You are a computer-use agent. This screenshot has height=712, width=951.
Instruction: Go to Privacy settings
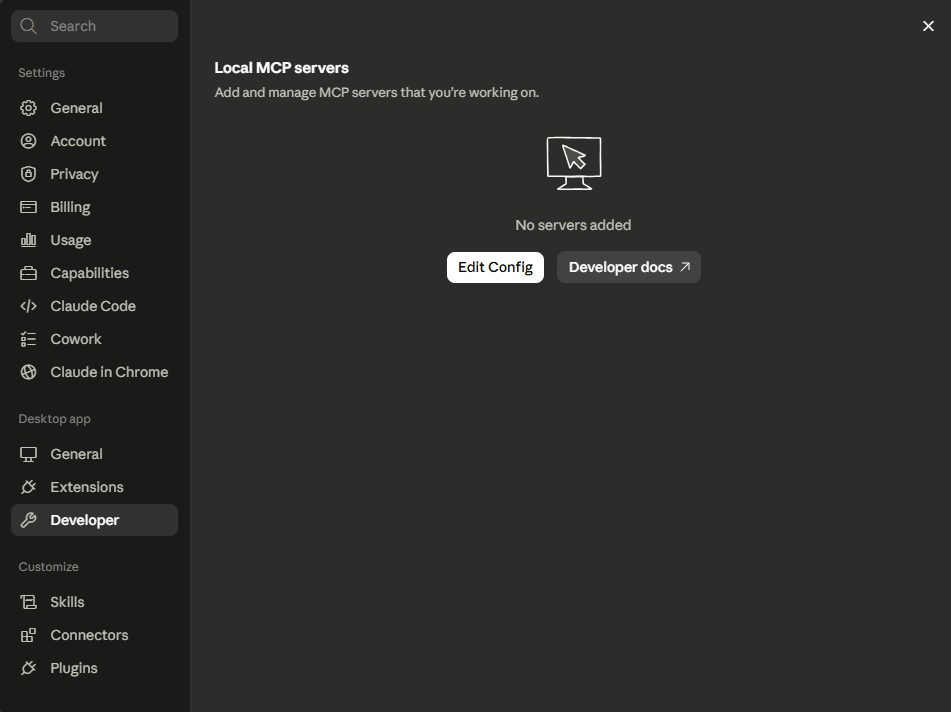(94, 174)
